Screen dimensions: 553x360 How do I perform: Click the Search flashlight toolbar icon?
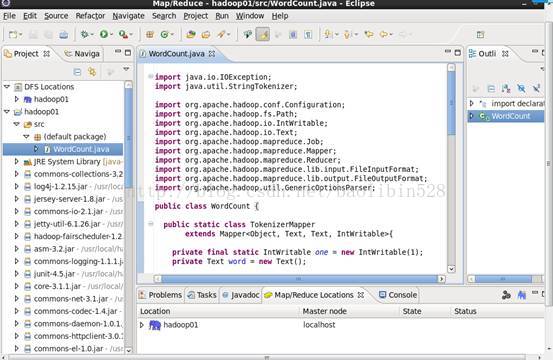click(221, 35)
